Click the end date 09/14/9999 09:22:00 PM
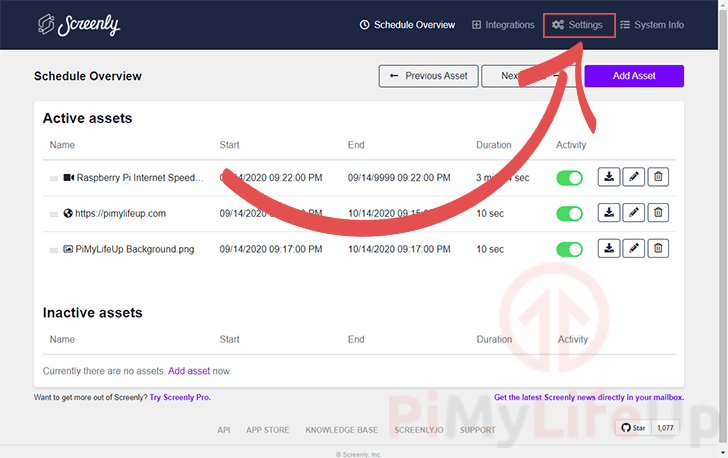This screenshot has height=458, width=728. pos(399,177)
